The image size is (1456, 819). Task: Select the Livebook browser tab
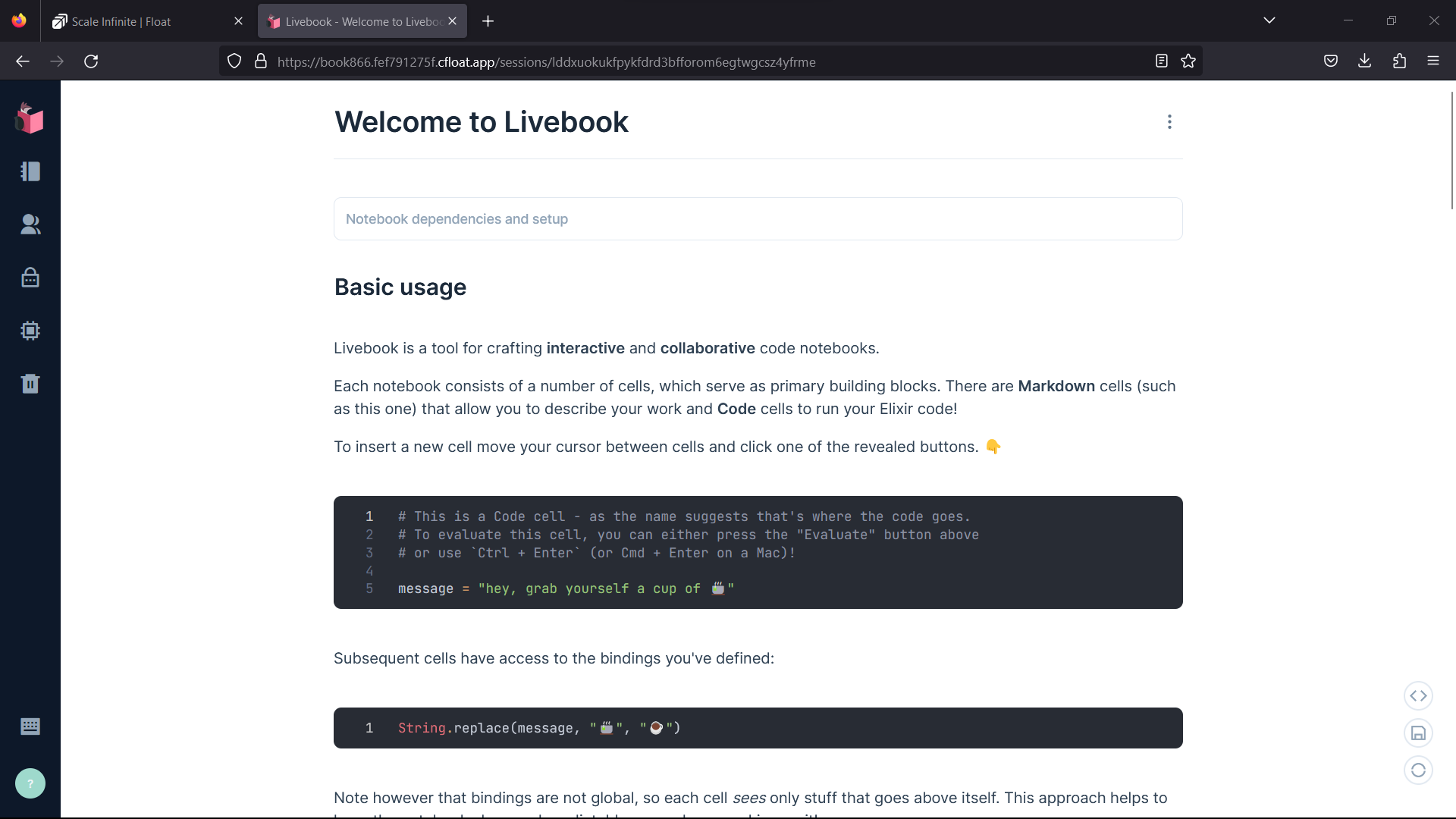(x=362, y=21)
